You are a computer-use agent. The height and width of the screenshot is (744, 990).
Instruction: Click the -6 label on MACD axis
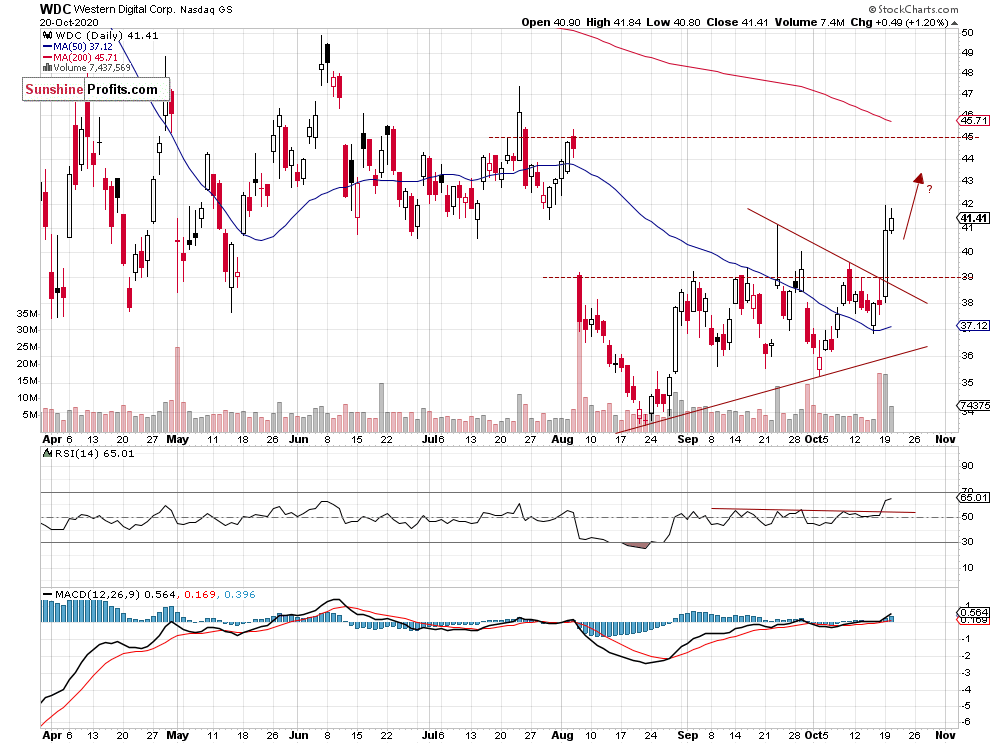[966, 722]
